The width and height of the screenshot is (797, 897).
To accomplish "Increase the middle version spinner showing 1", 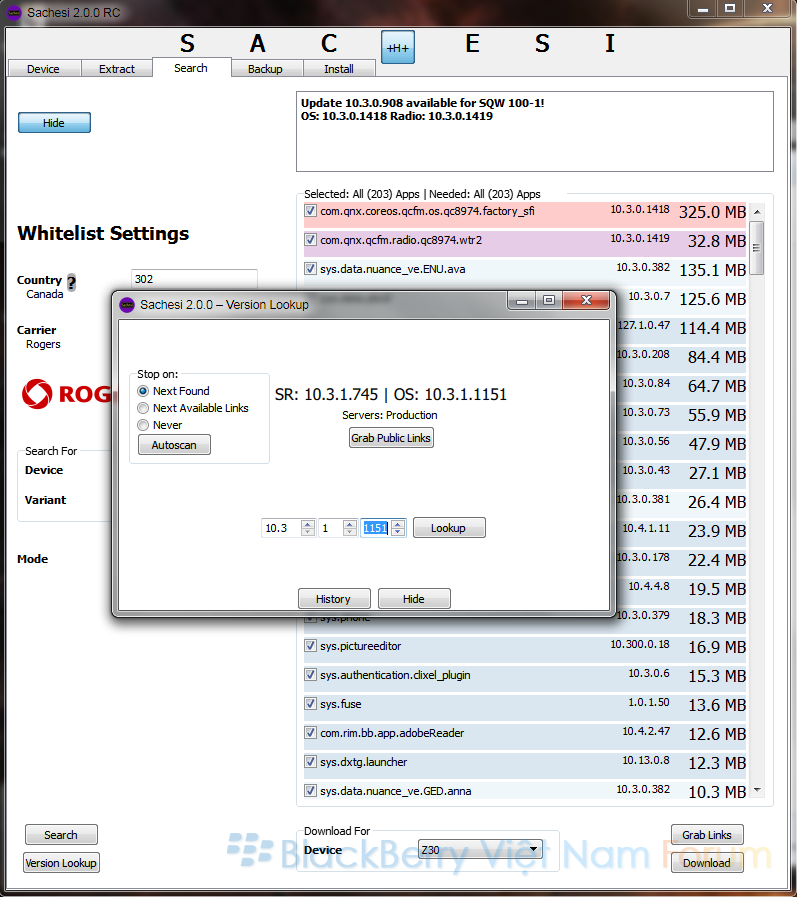I will [x=350, y=523].
